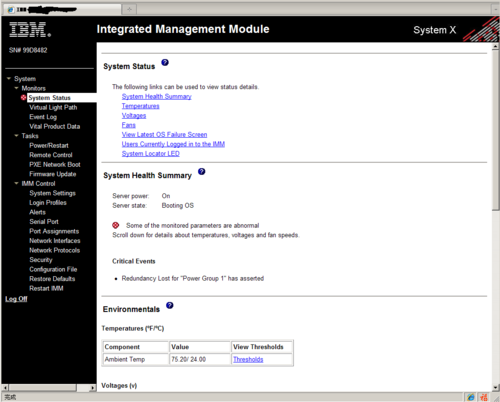This screenshot has height=402, width=500.
Task: Click the Ambient Temp table cell
Action: [x=136, y=359]
